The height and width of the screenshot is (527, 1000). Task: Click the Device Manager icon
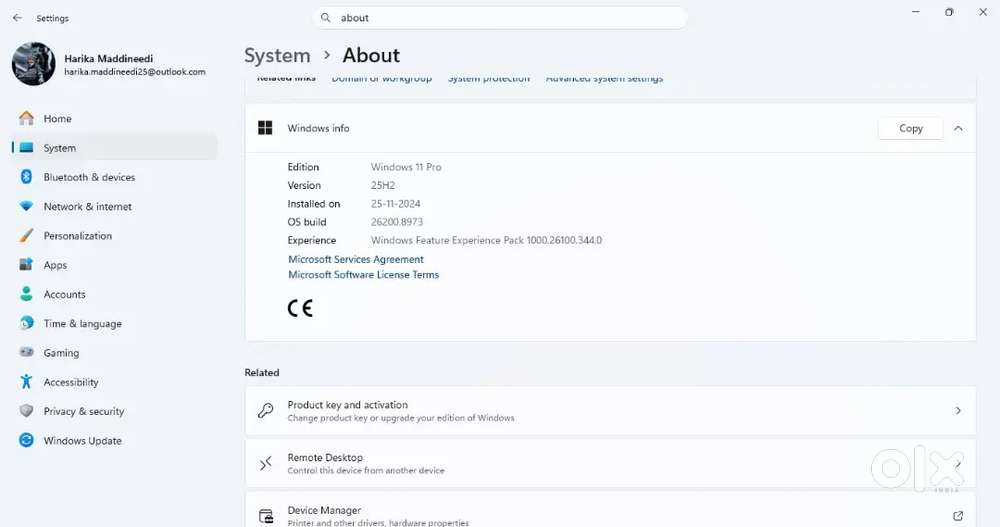click(266, 516)
